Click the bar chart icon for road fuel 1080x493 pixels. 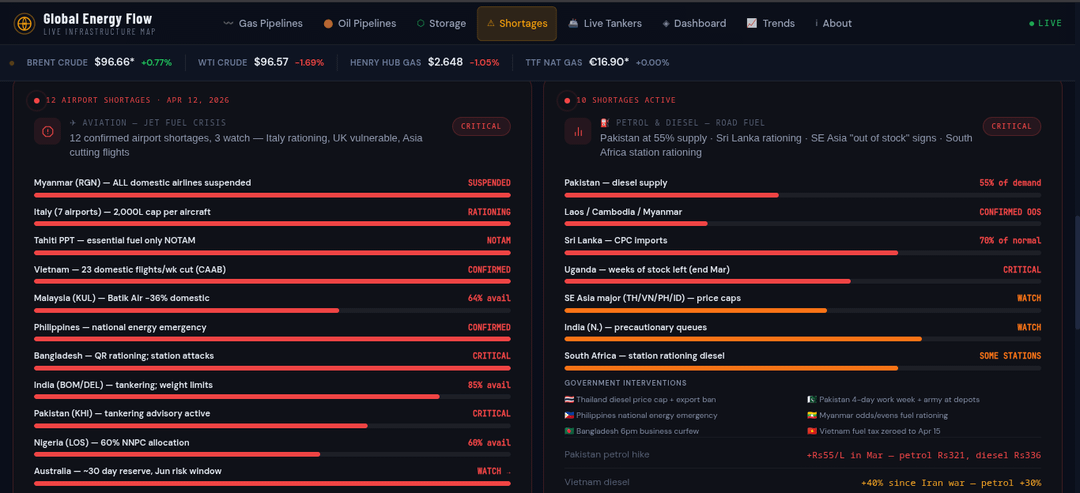click(x=578, y=131)
